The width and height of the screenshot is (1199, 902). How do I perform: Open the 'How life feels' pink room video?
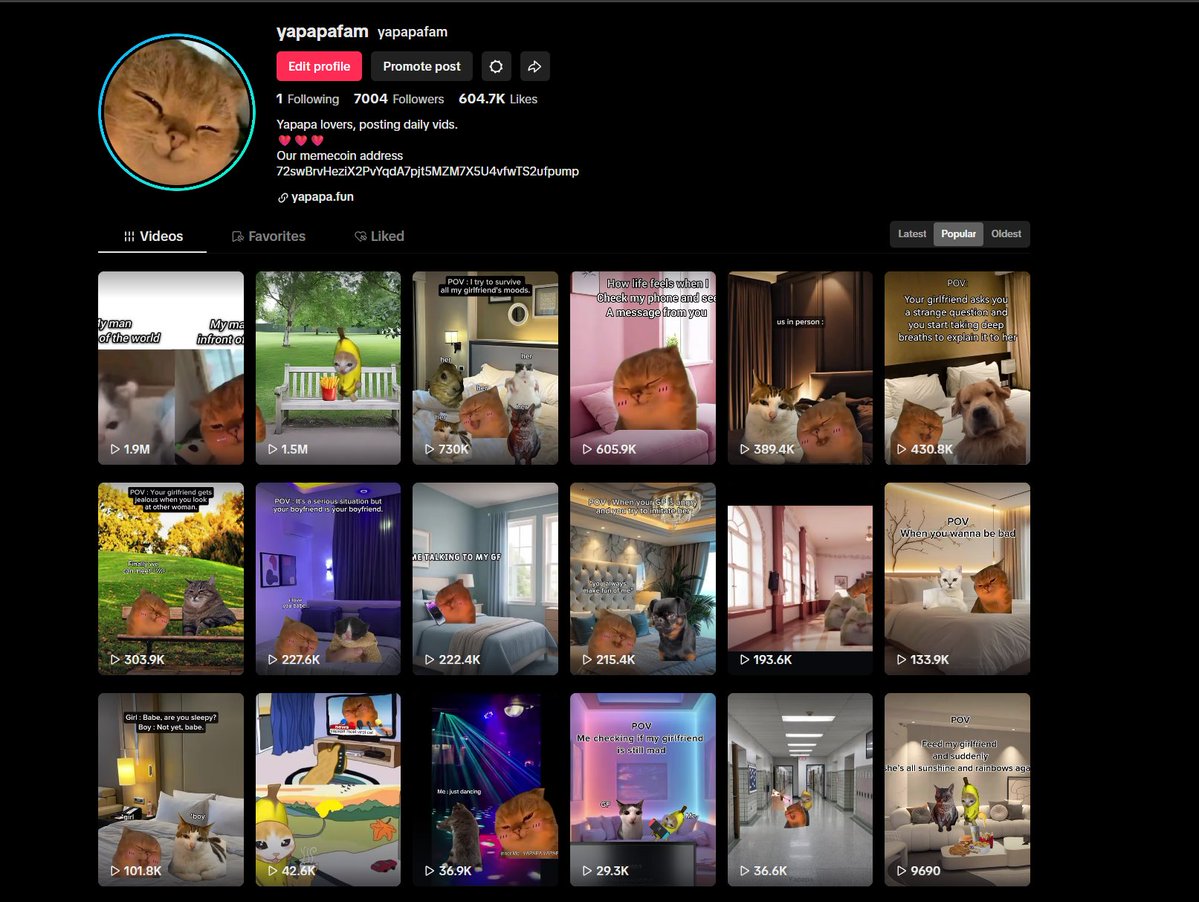pos(643,368)
